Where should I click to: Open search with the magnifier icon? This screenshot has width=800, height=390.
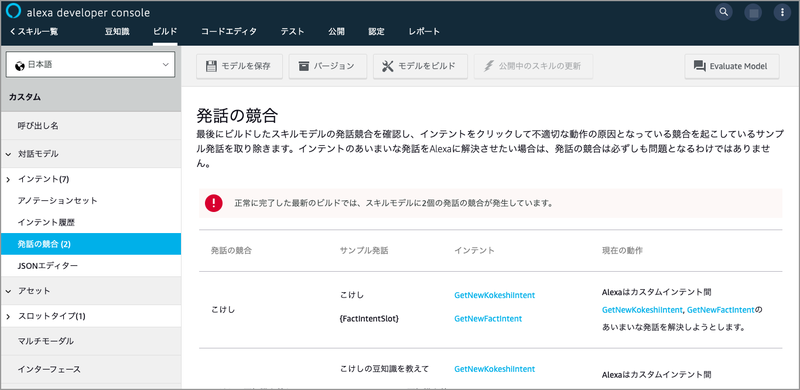724,12
